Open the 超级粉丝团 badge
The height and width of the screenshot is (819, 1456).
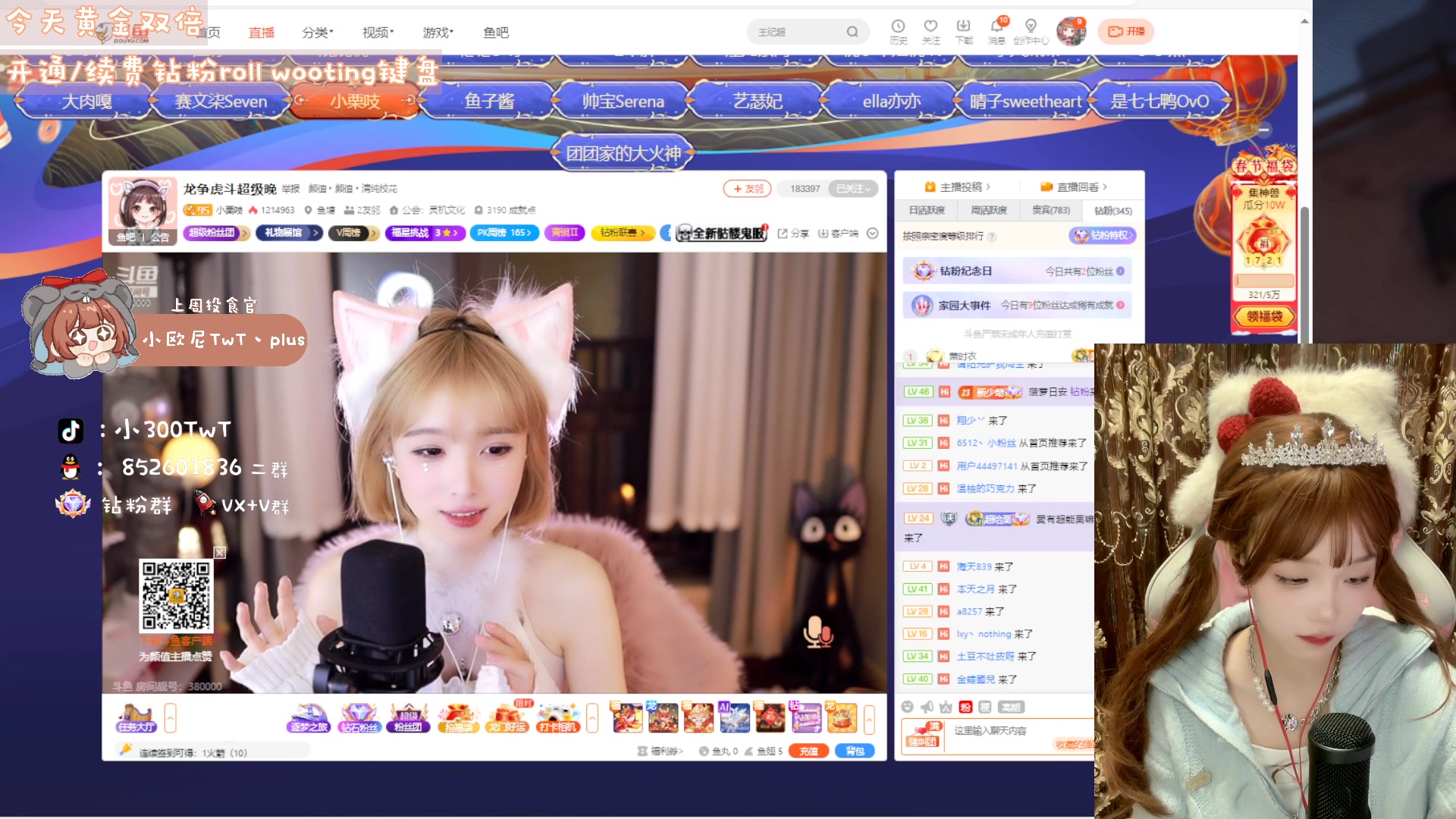[x=216, y=233]
